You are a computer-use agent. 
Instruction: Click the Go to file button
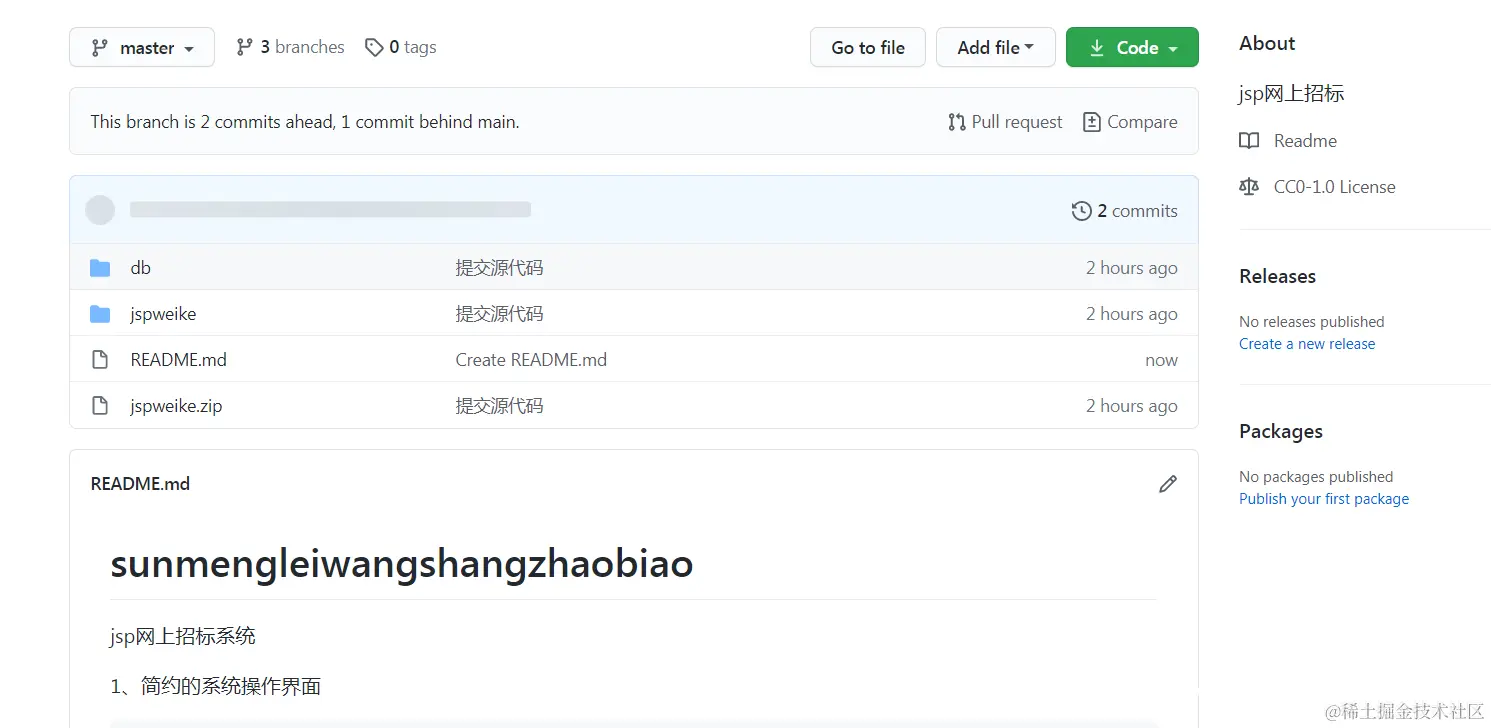pyautogui.click(x=868, y=47)
